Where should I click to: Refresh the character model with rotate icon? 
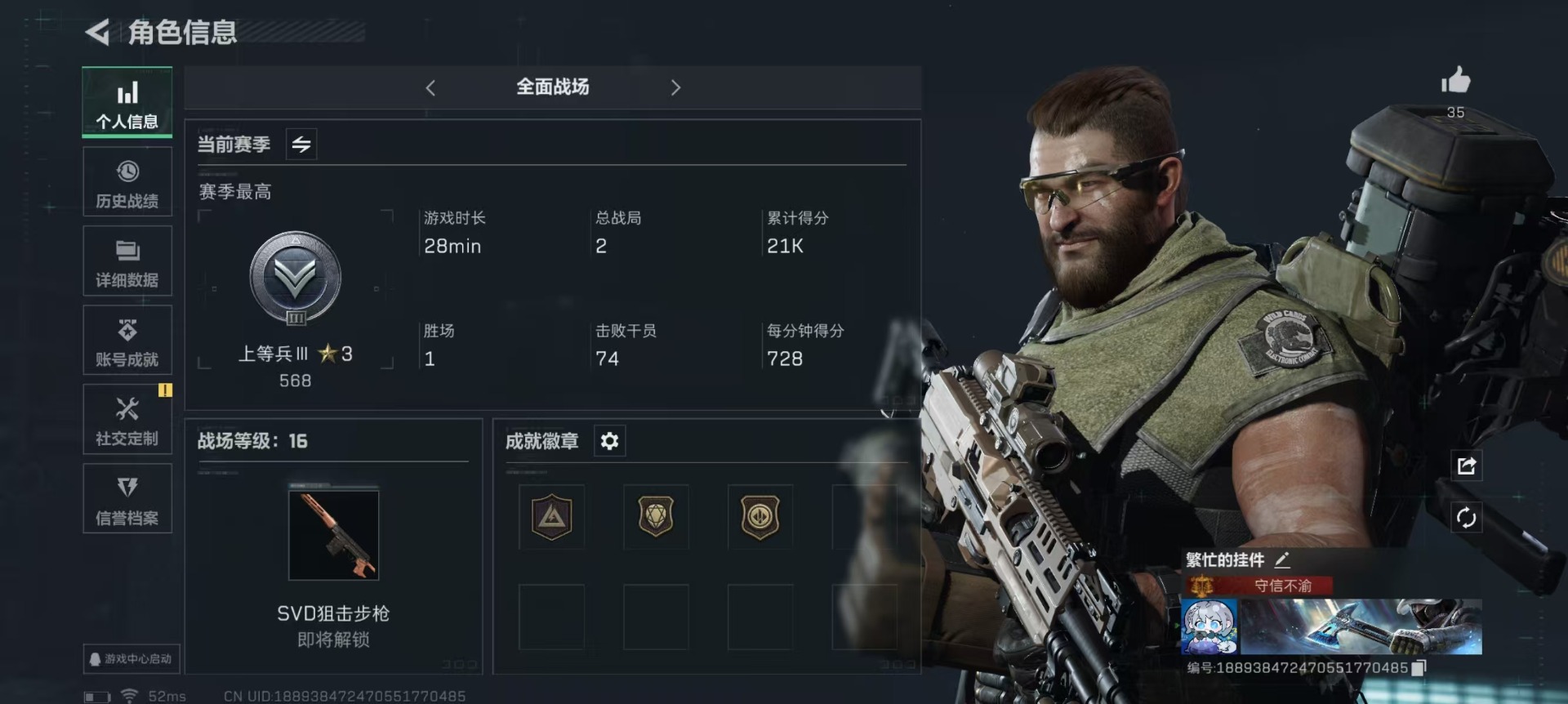pos(1466,517)
